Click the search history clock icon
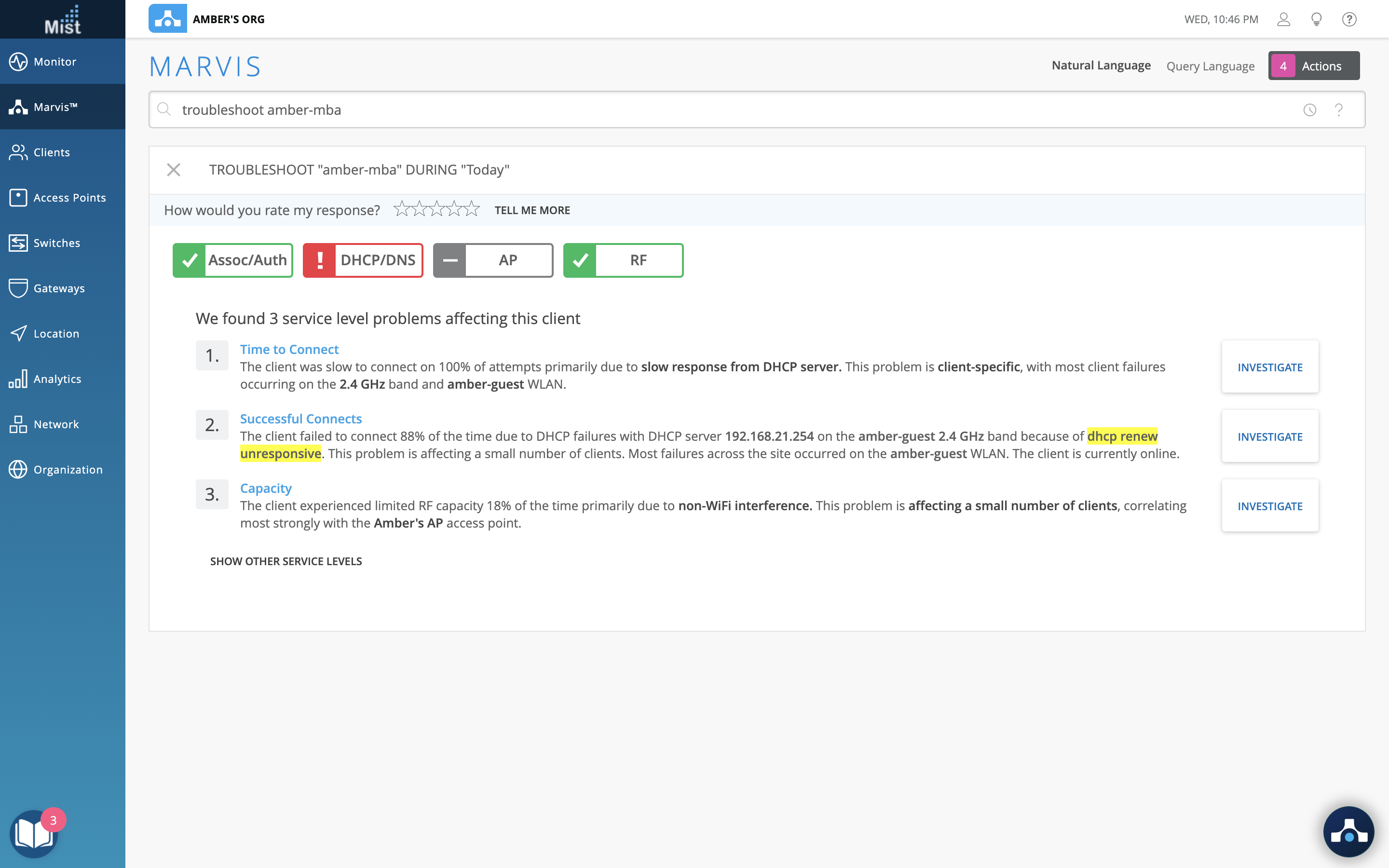This screenshot has width=1389, height=868. (1309, 109)
